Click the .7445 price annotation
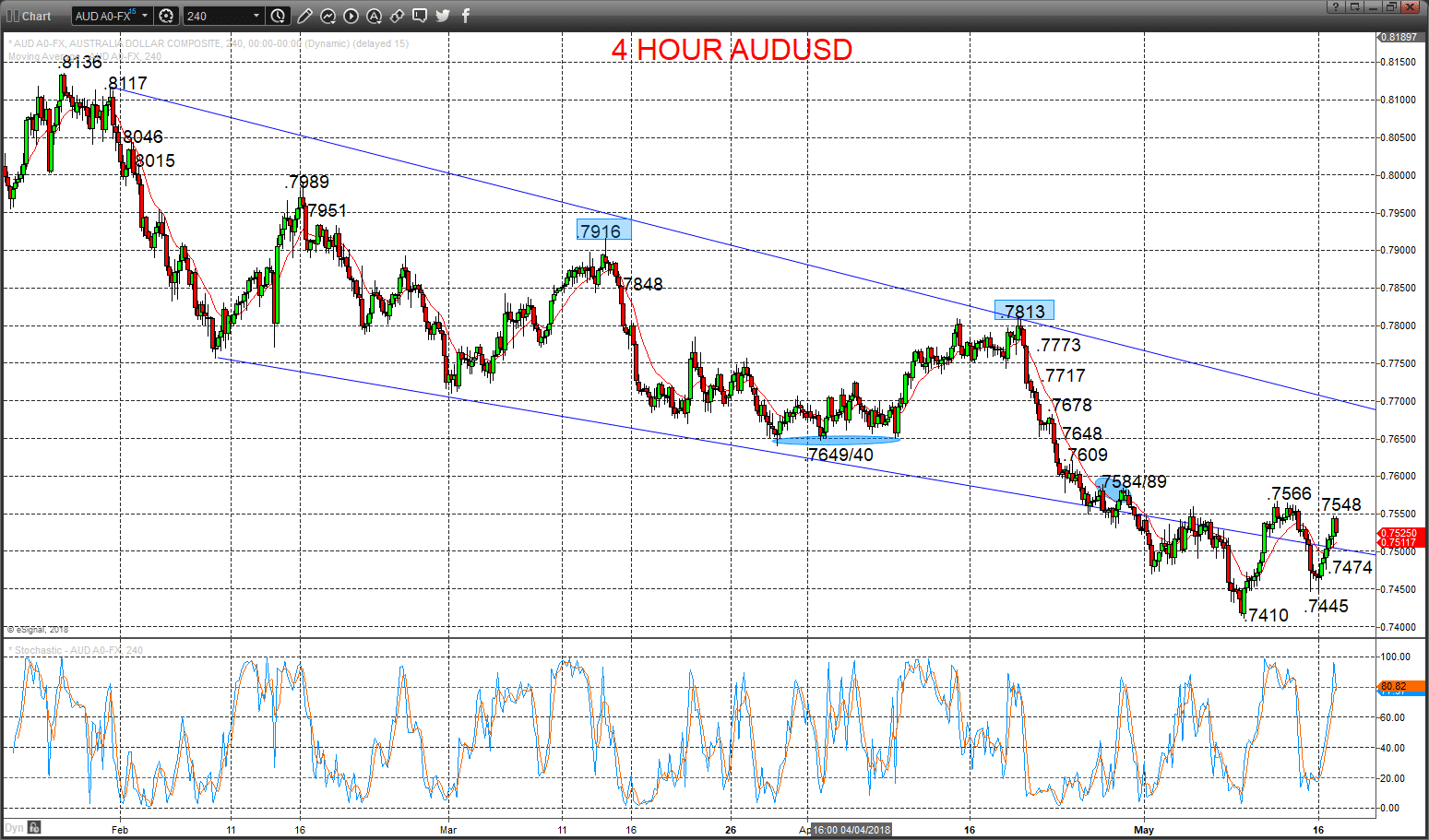This screenshot has height=840, width=1429. [1327, 606]
